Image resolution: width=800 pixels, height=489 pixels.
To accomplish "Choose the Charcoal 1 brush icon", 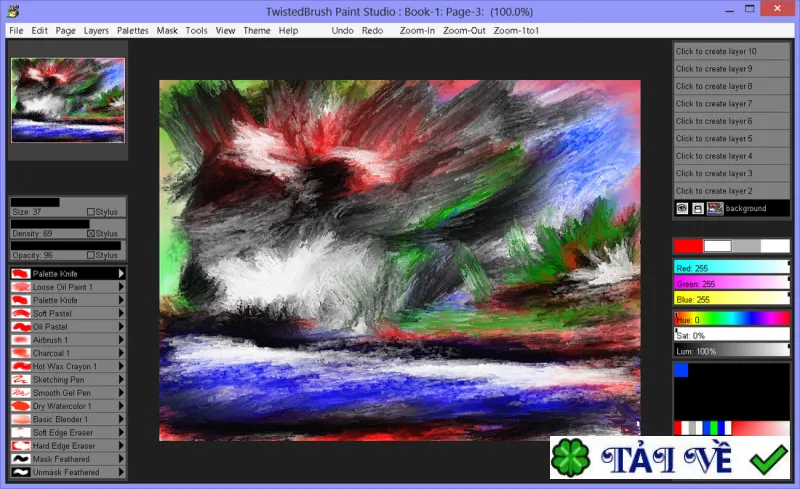I will [21, 353].
